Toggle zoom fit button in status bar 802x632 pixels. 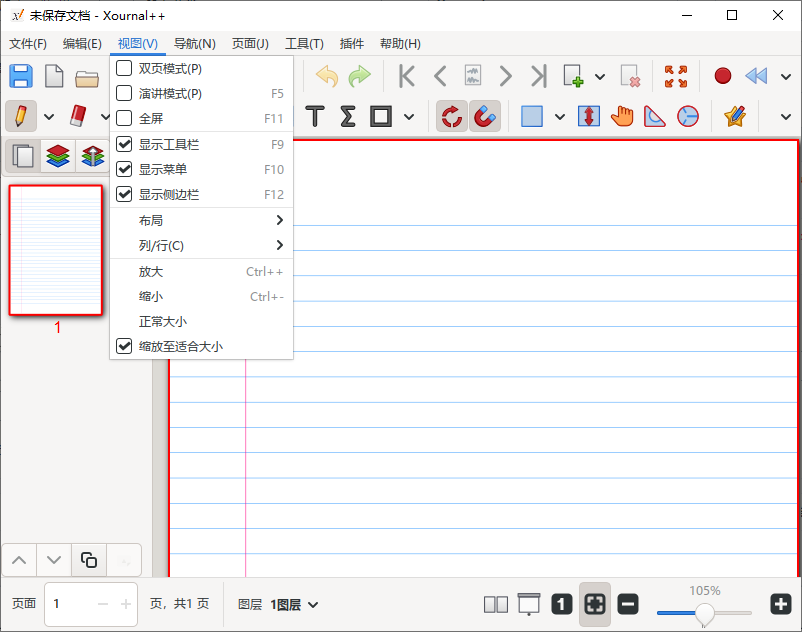click(x=595, y=604)
